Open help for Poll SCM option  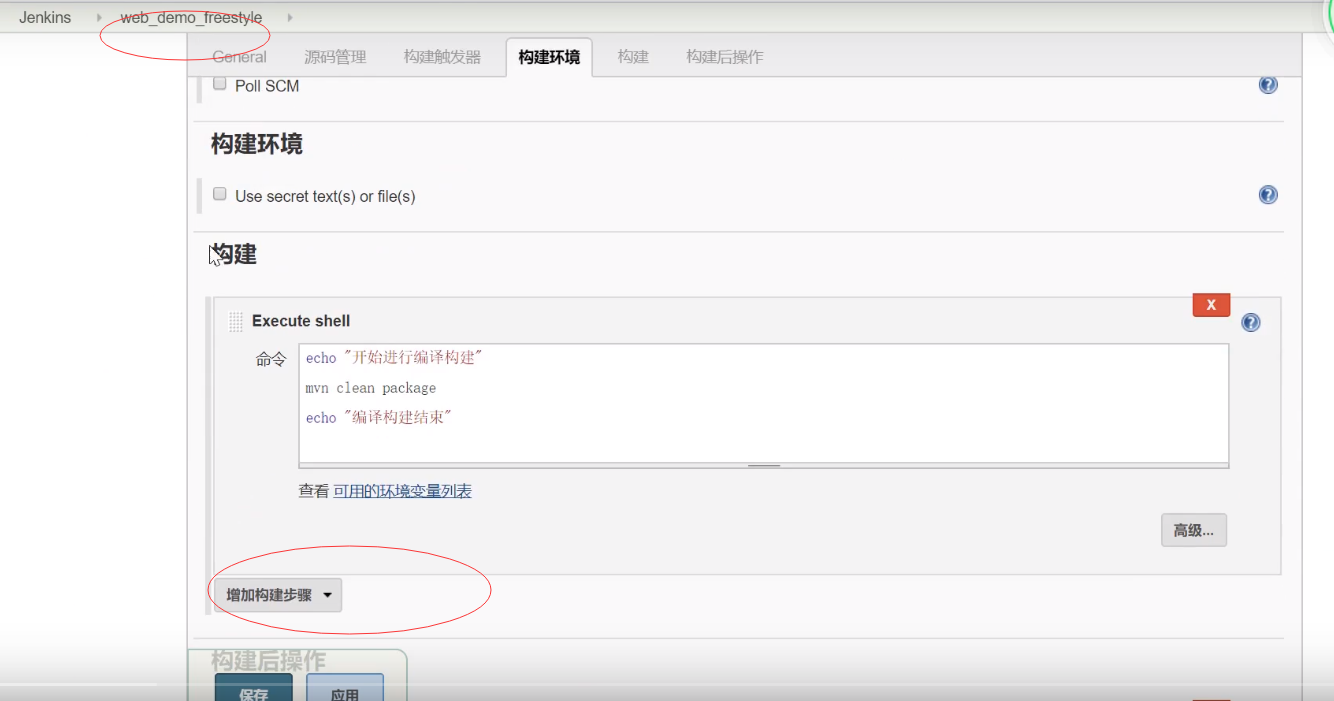(1268, 85)
